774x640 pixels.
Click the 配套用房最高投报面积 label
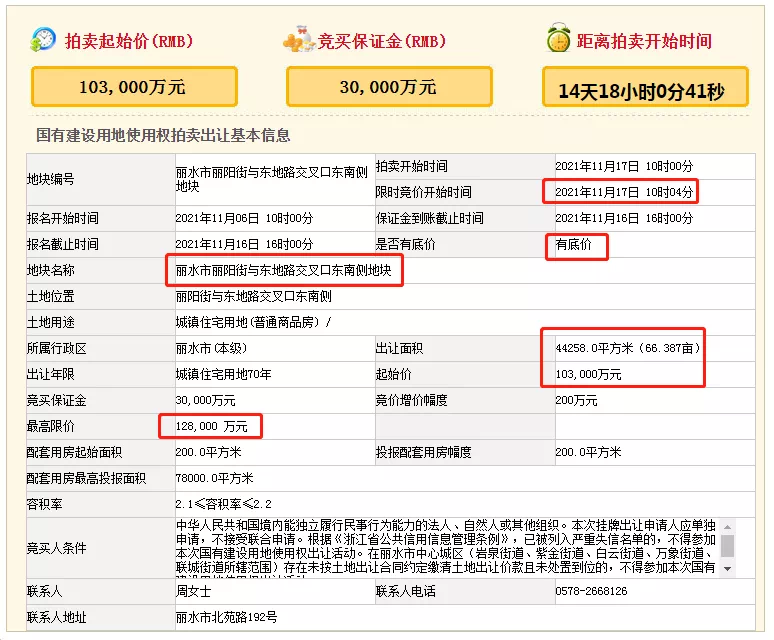(86, 479)
